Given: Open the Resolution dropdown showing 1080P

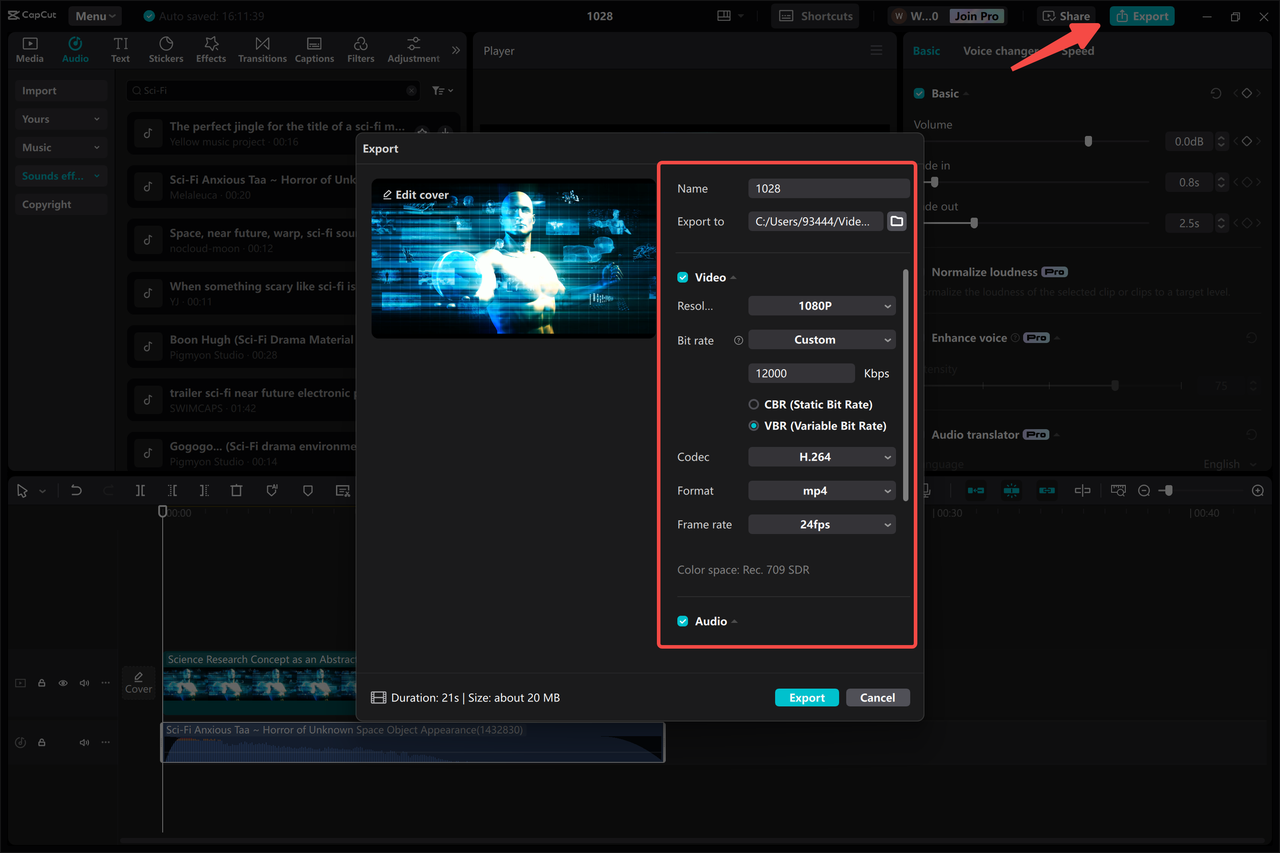Looking at the screenshot, I should tap(822, 305).
